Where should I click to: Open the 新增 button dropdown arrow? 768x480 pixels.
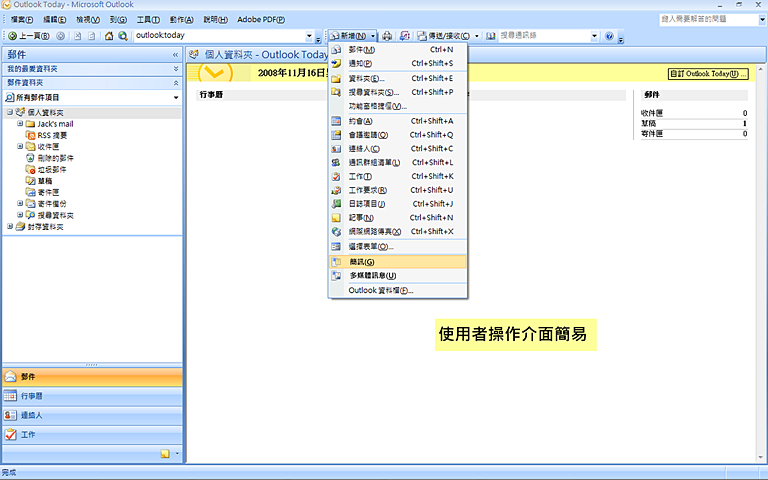(373, 36)
